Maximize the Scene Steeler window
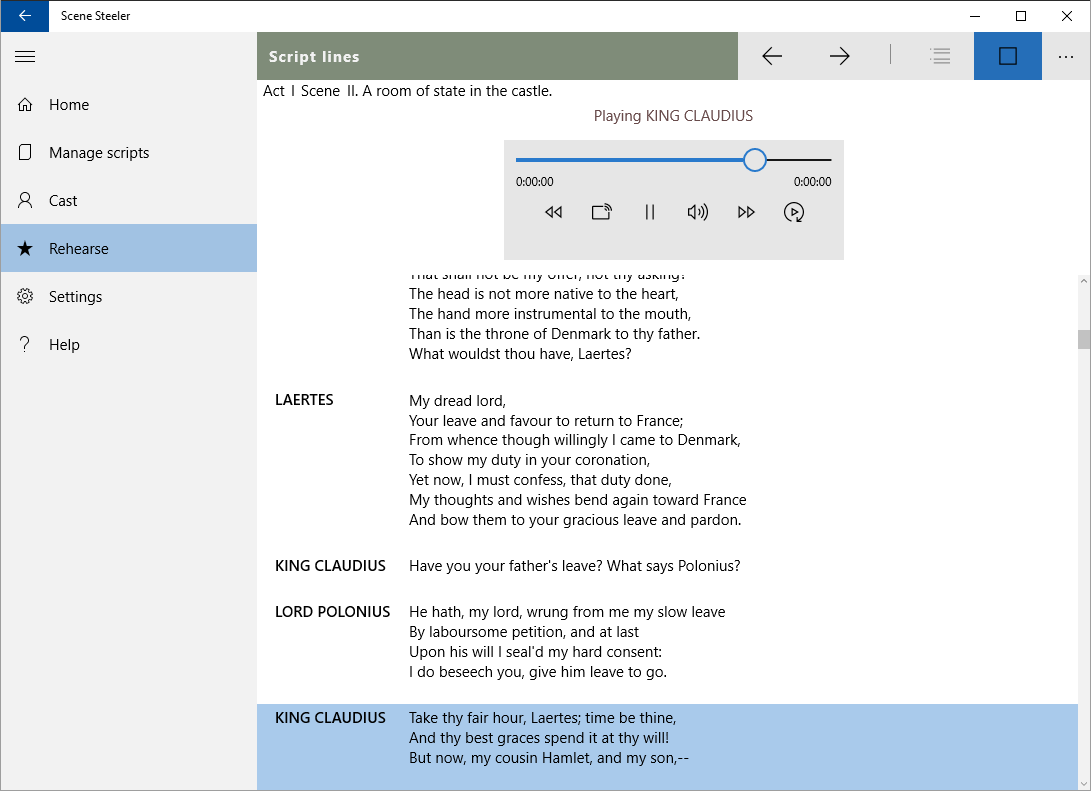The image size is (1091, 791). pyautogui.click(x=1021, y=16)
